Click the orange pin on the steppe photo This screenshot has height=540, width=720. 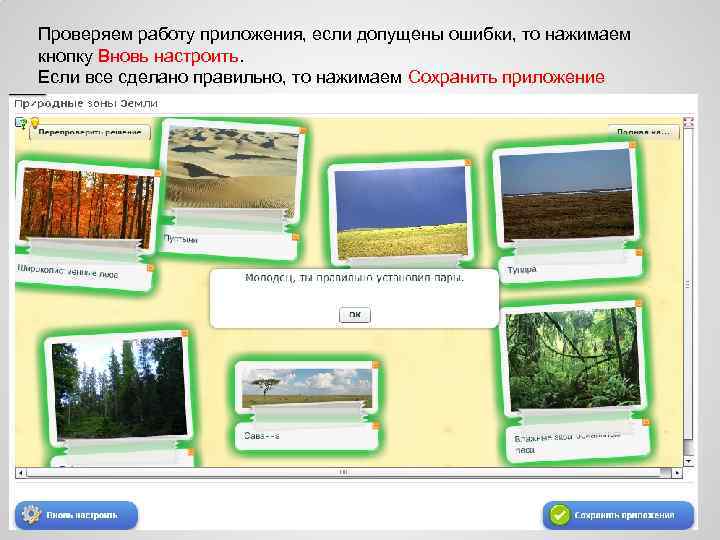468,163
